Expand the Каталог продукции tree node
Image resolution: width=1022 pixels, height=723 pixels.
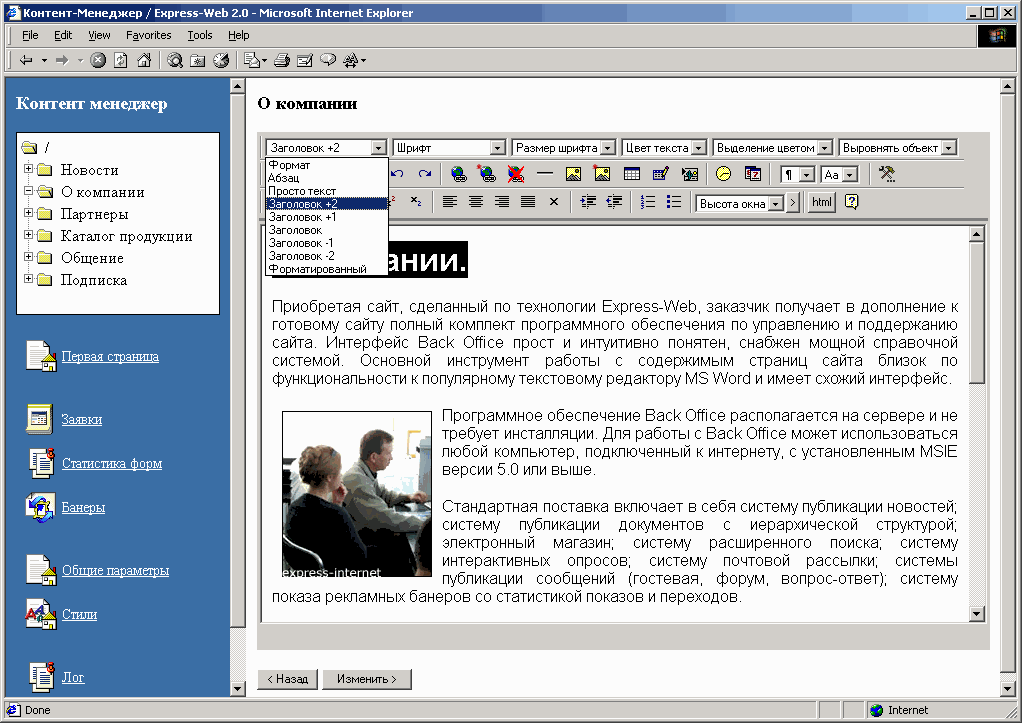tap(28, 235)
